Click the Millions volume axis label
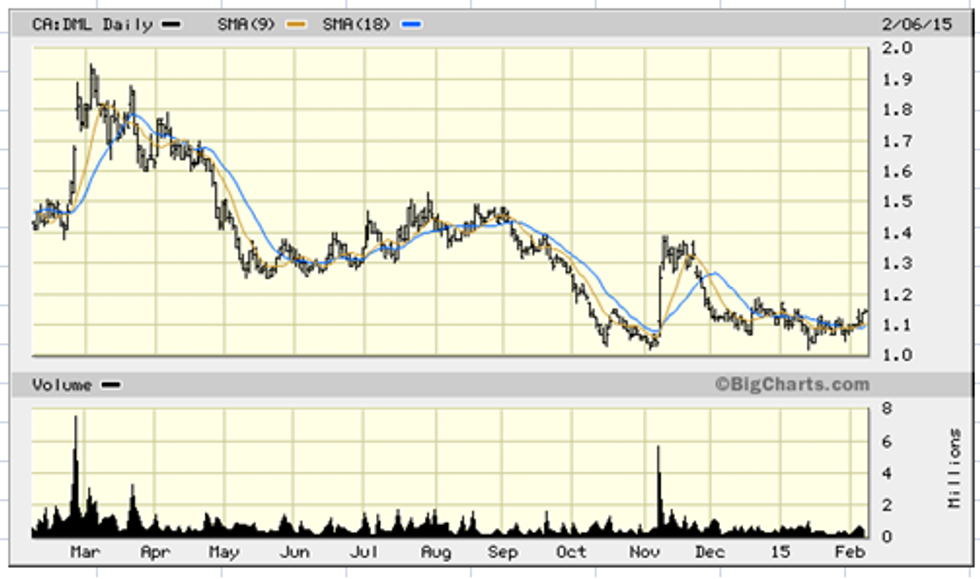 click(x=954, y=468)
